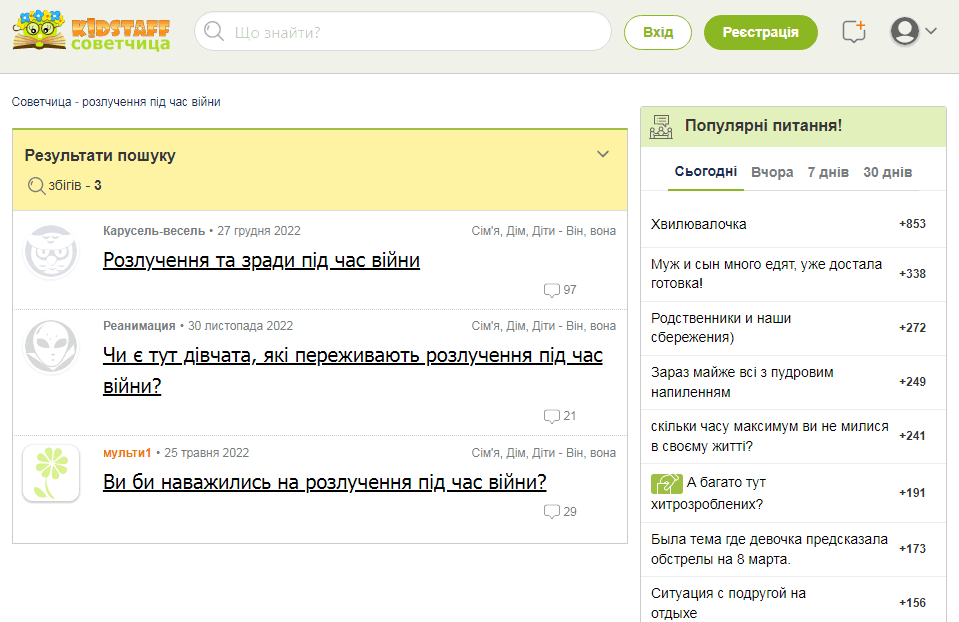The width and height of the screenshot is (959, 622).
Task: Focus the Що знайти? search field
Action: [403, 31]
